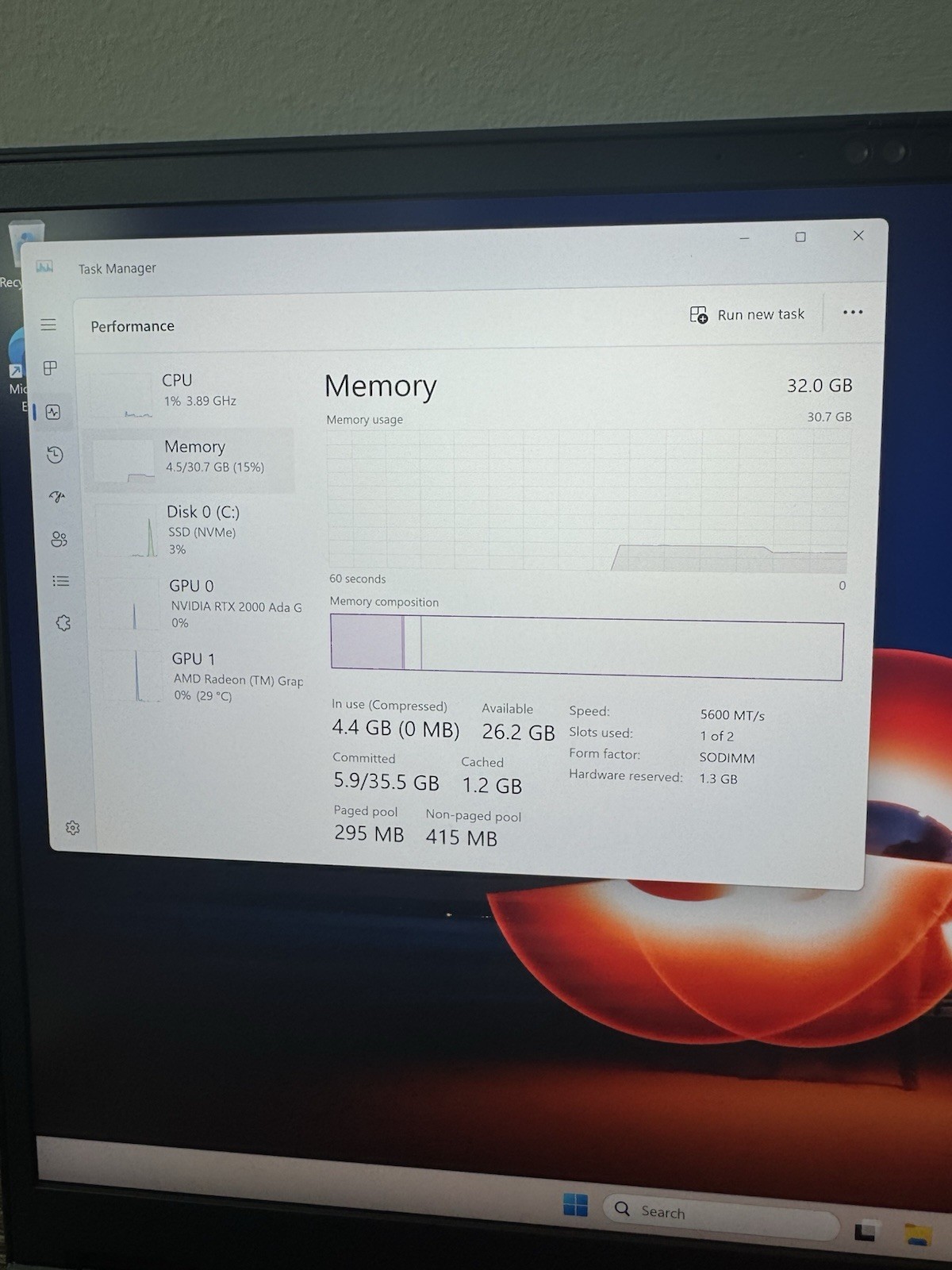Select GPU 0 NVIDIA RTX 2000 Ada
Viewport: 952px width, 1270px height.
pos(198,603)
